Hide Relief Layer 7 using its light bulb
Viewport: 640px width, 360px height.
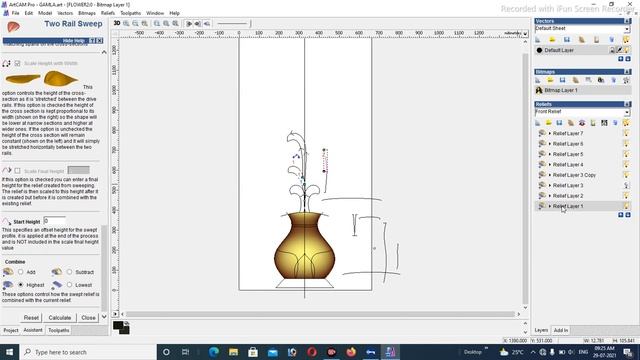[627, 133]
